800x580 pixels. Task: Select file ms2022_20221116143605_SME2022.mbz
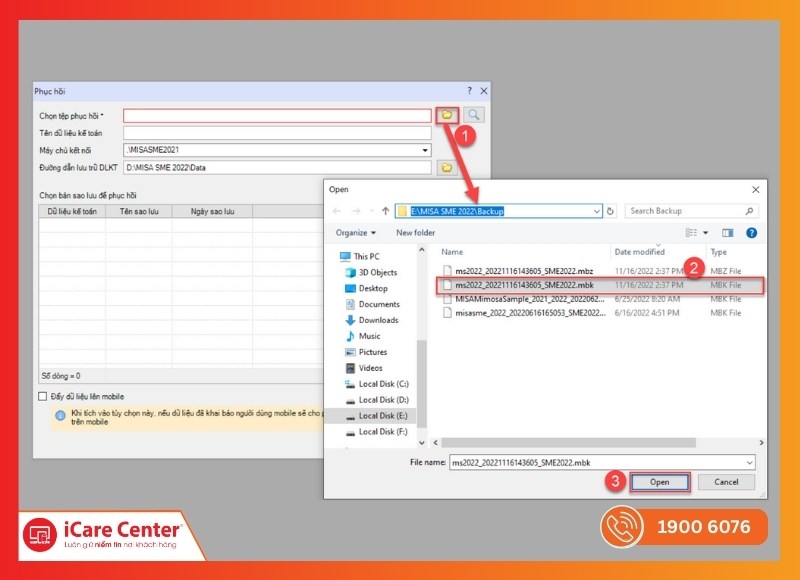click(601, 271)
